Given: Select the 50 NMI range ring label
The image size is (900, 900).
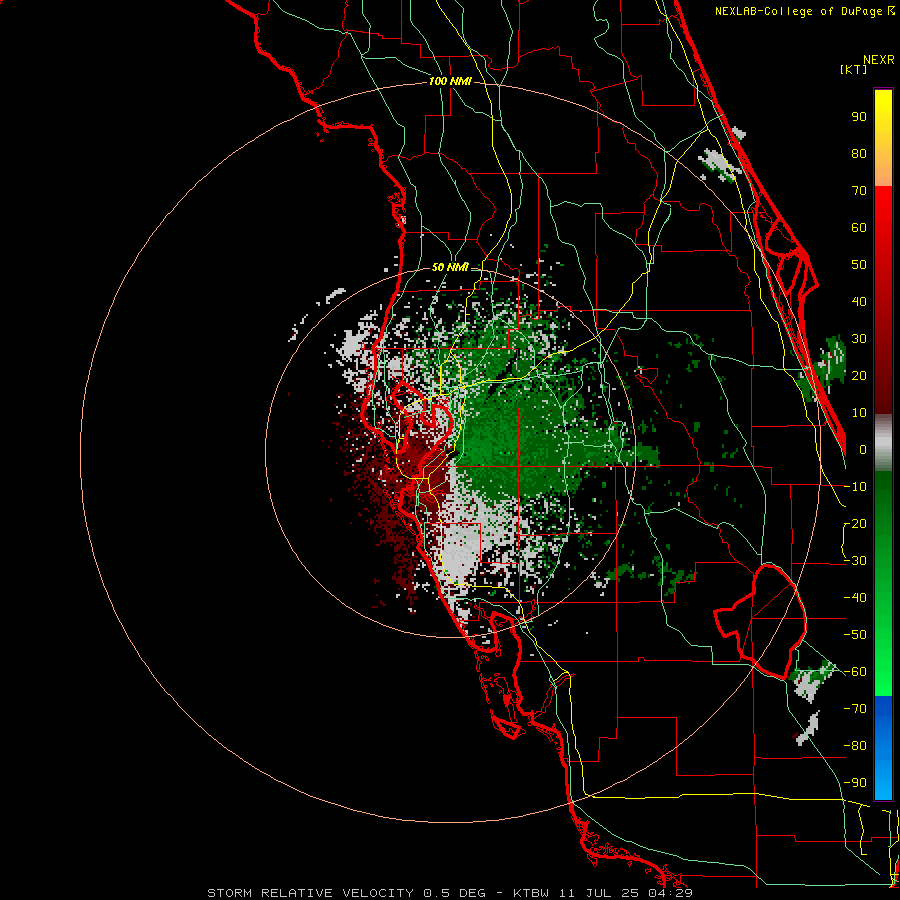Looking at the screenshot, I should 450,267.
